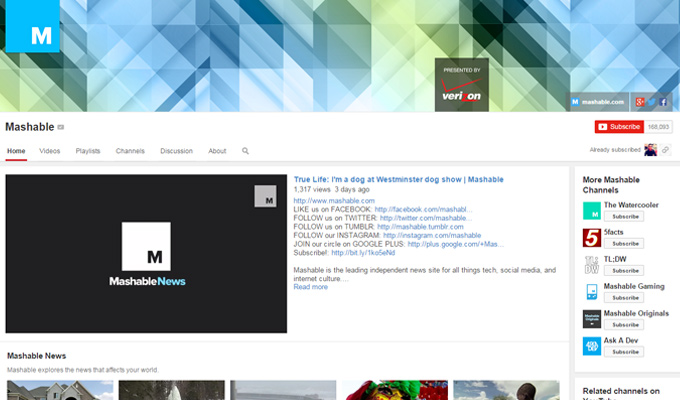Open the Facebook banner icon

pyautogui.click(x=663, y=102)
